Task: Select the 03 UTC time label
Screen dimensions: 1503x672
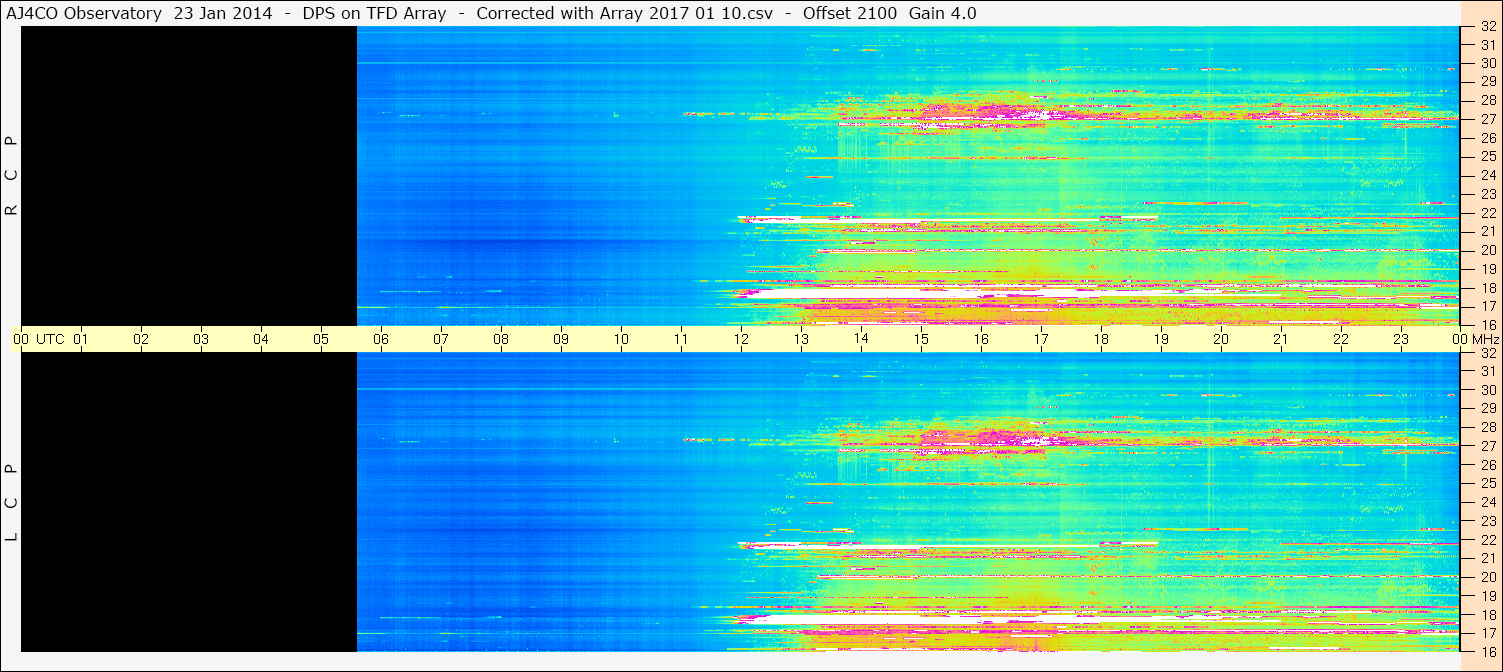Action: point(201,339)
